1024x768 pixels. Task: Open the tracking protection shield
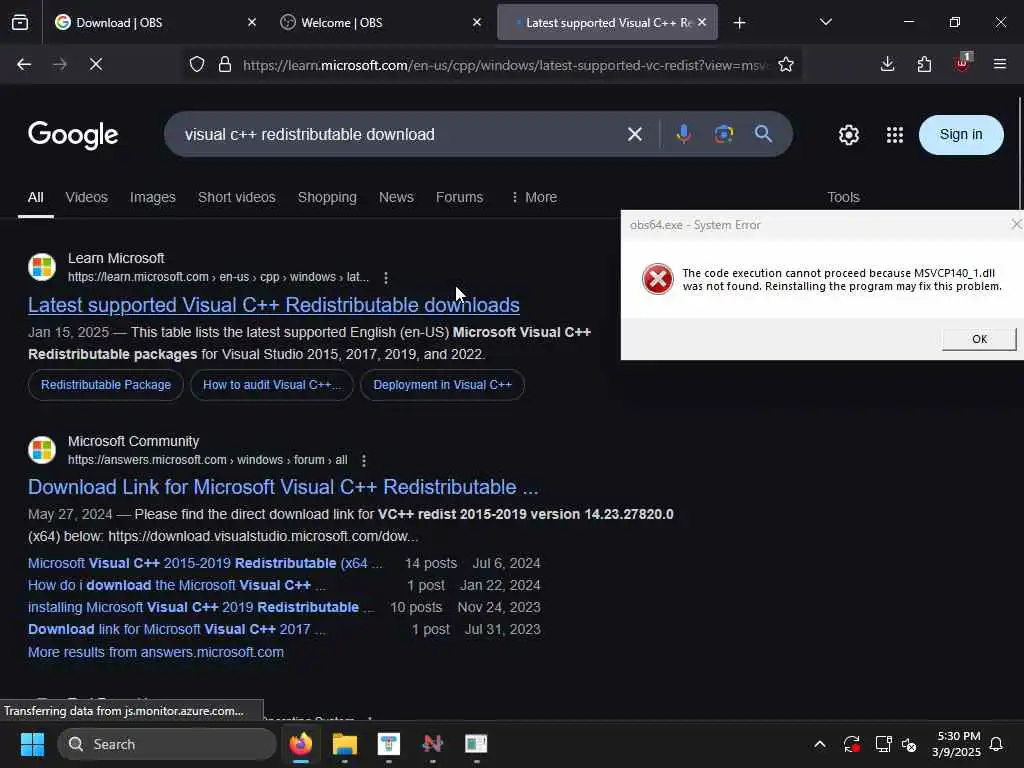click(x=197, y=65)
